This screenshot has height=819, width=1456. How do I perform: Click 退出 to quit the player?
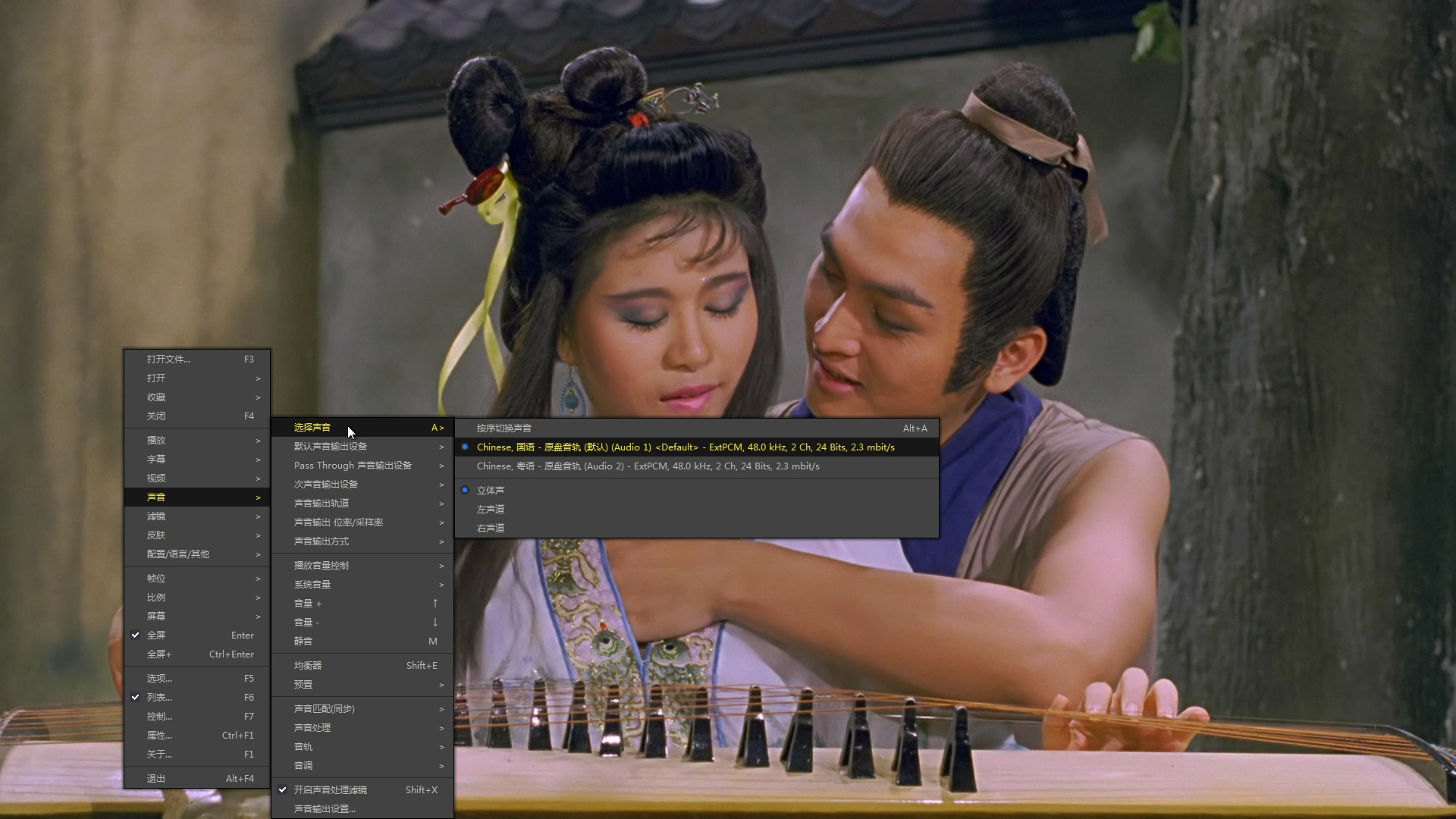tap(197, 779)
